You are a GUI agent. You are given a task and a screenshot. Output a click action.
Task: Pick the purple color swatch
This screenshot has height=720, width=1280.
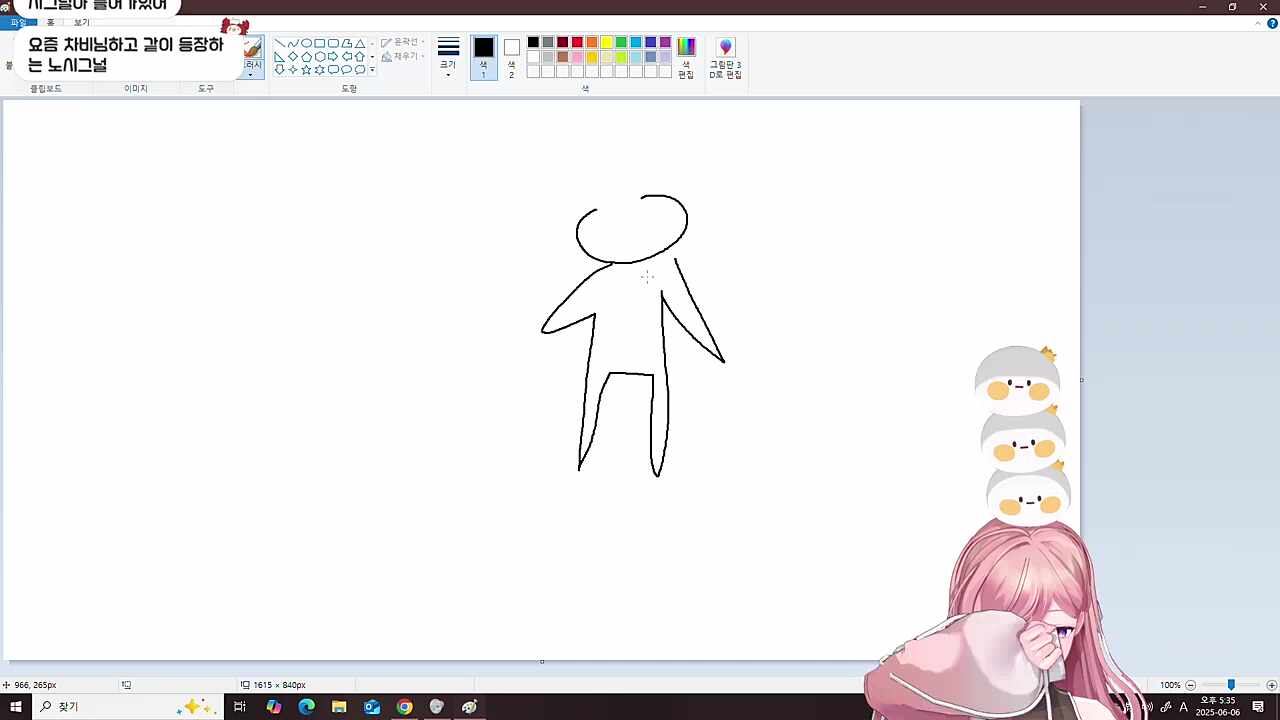665,42
